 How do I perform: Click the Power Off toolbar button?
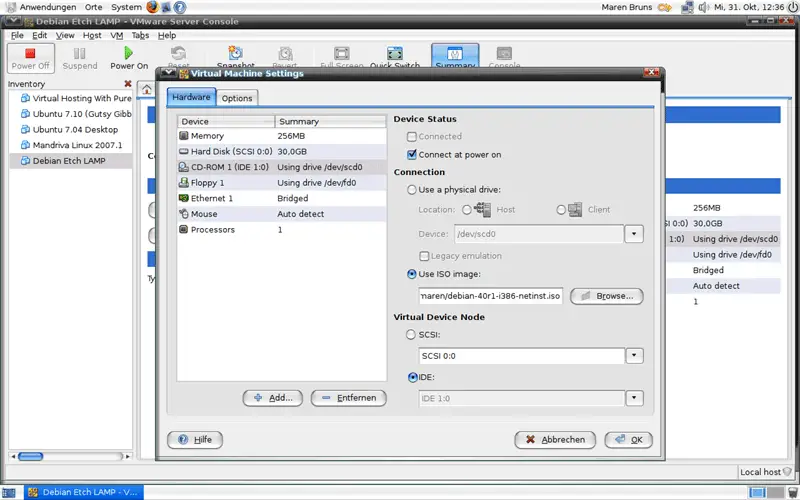[31, 58]
